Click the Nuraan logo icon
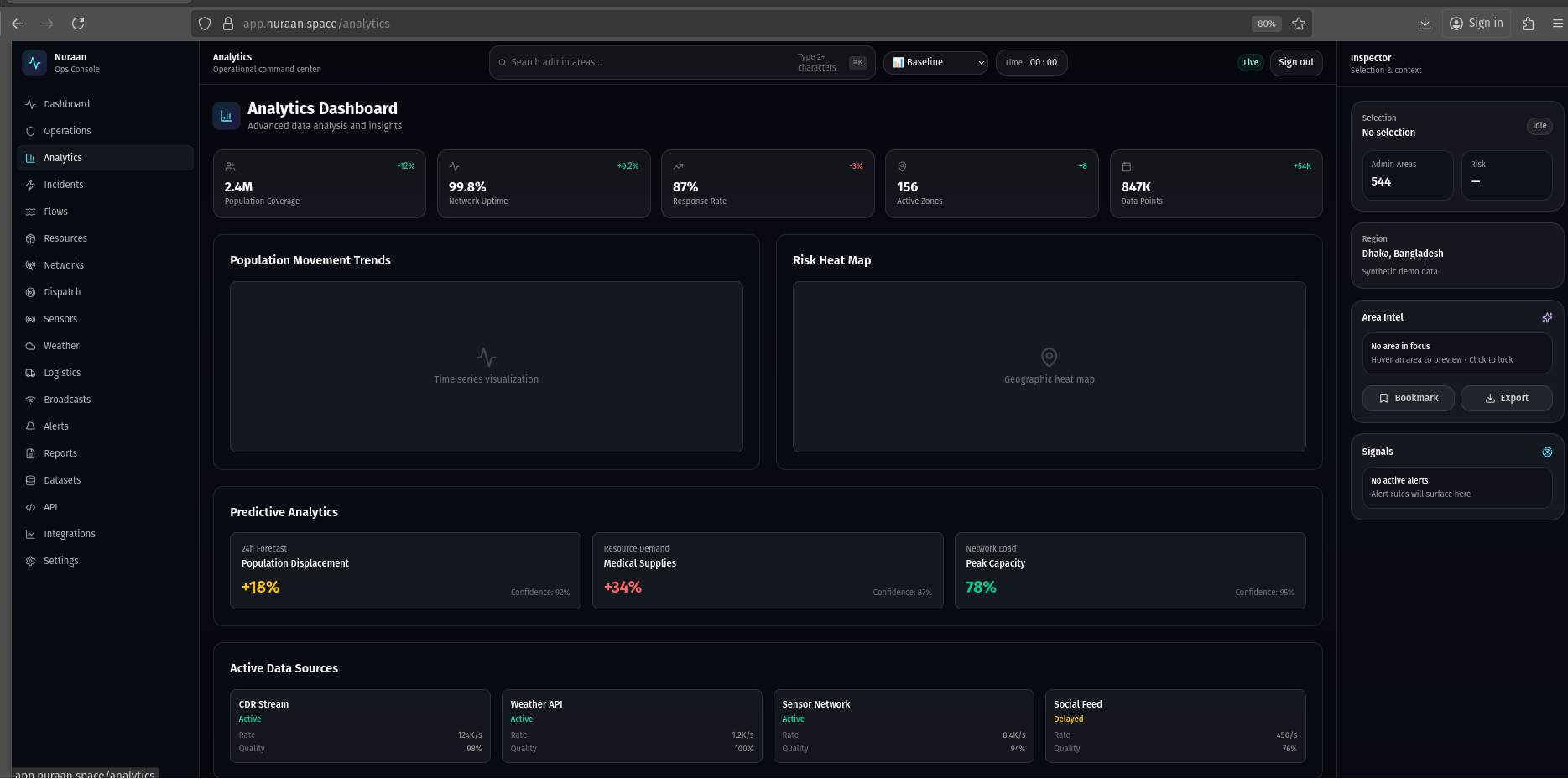Screen dimensions: 1568x779 [34, 63]
